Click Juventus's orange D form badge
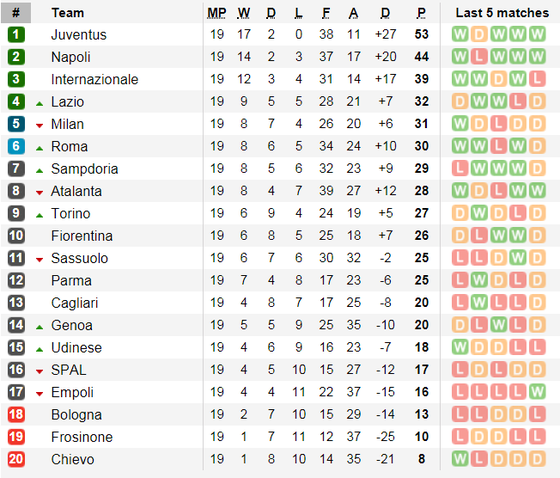 (479, 34)
